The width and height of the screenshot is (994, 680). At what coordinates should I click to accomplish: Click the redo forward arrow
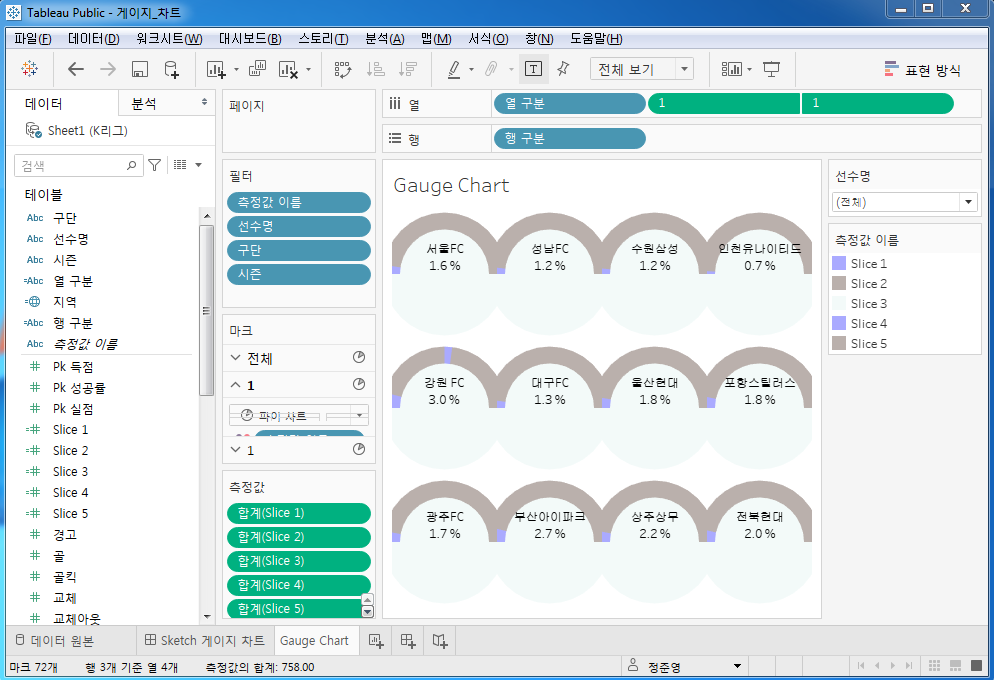(108, 69)
